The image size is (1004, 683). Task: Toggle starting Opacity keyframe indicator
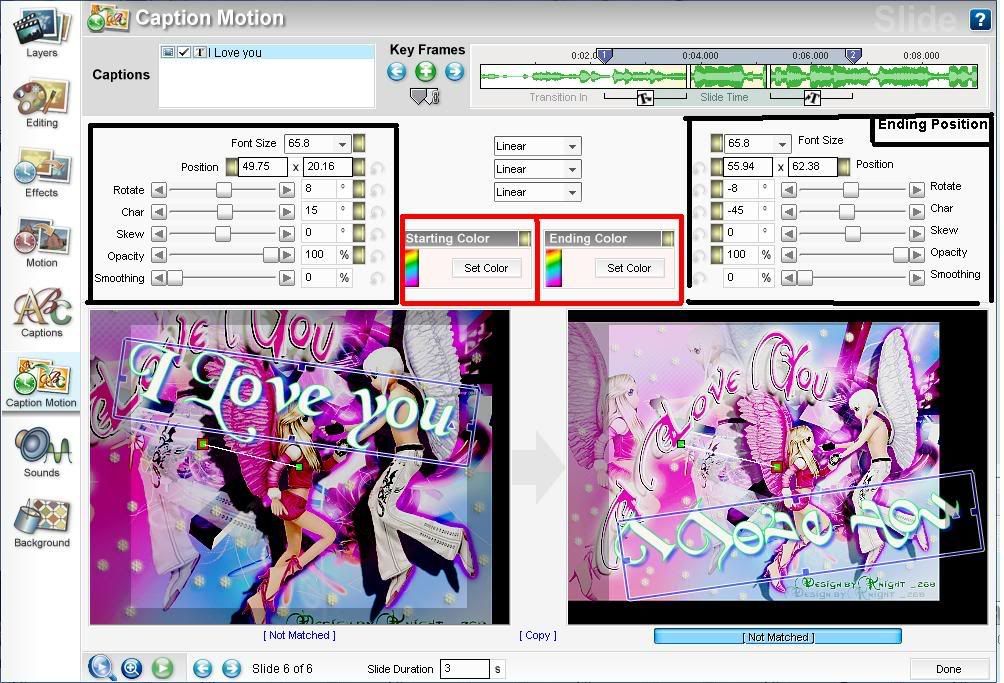(x=359, y=255)
